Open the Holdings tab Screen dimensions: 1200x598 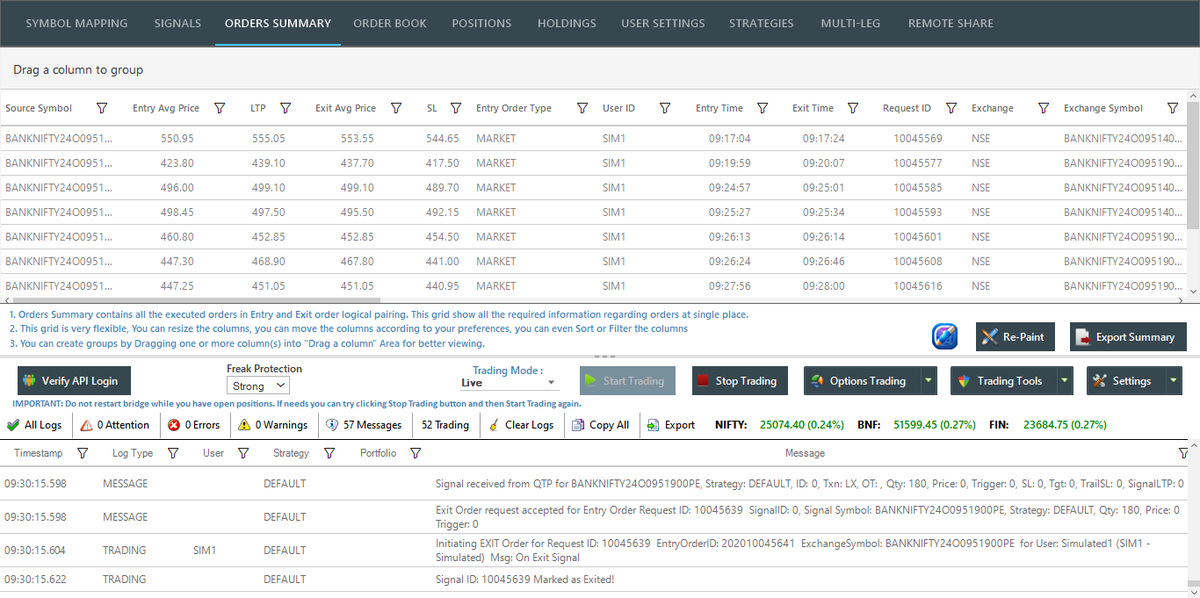coord(566,23)
